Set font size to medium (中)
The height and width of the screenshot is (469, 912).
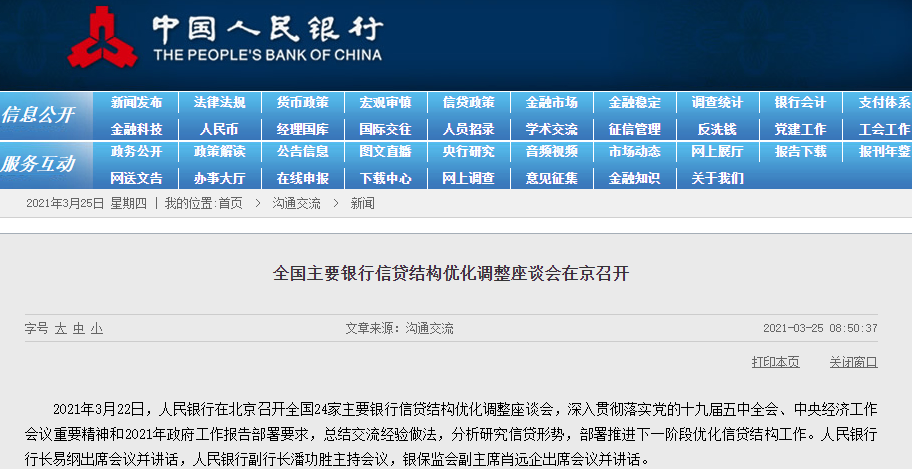point(79,328)
